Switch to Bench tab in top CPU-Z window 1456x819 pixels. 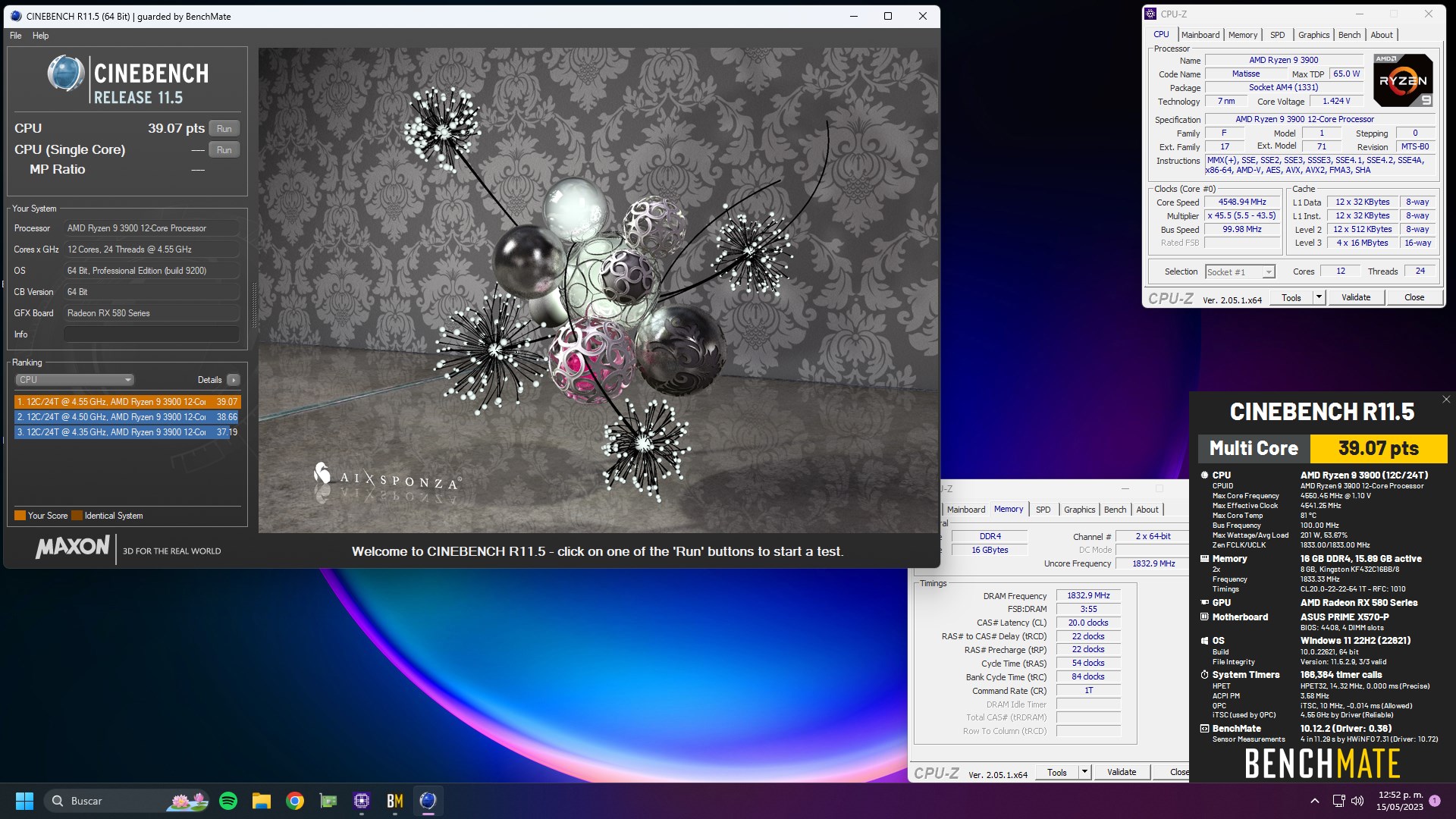click(1349, 35)
